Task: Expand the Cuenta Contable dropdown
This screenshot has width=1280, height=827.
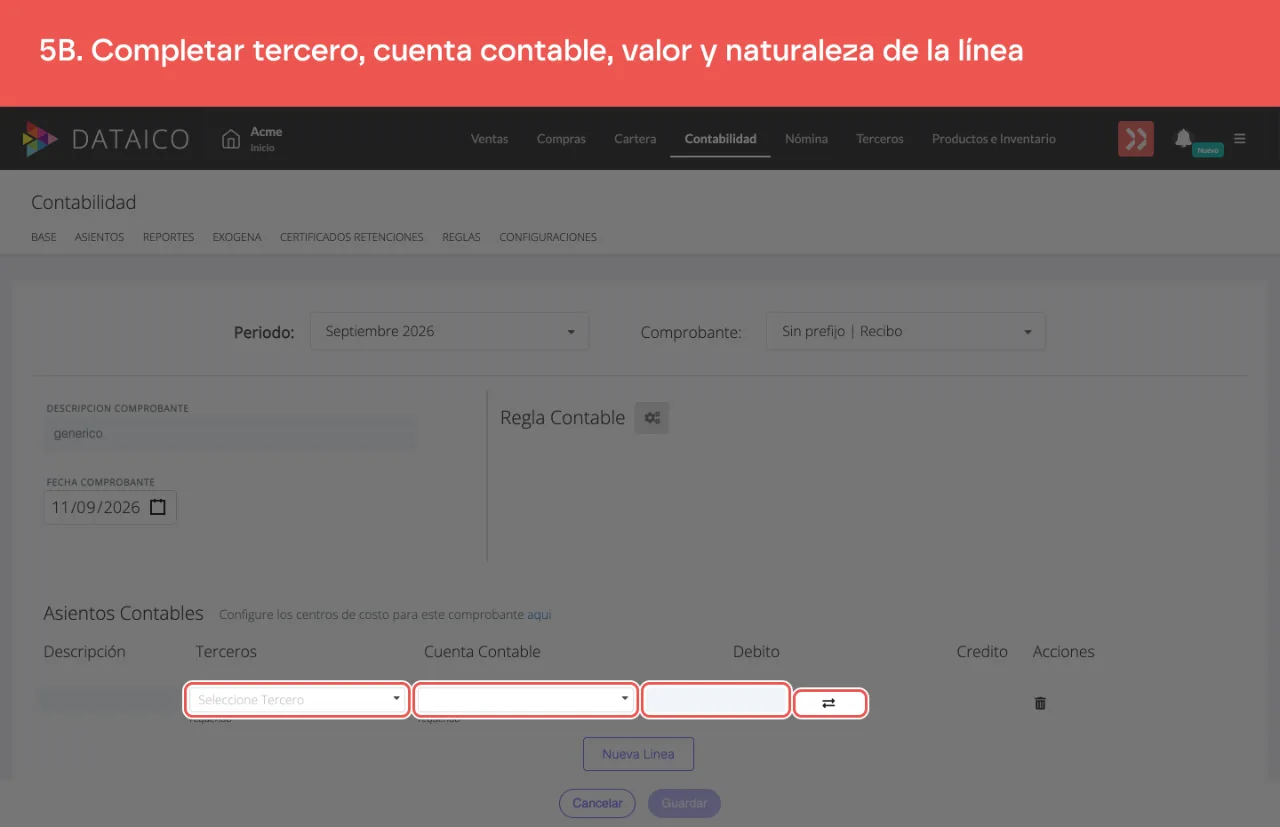Action: pos(526,699)
